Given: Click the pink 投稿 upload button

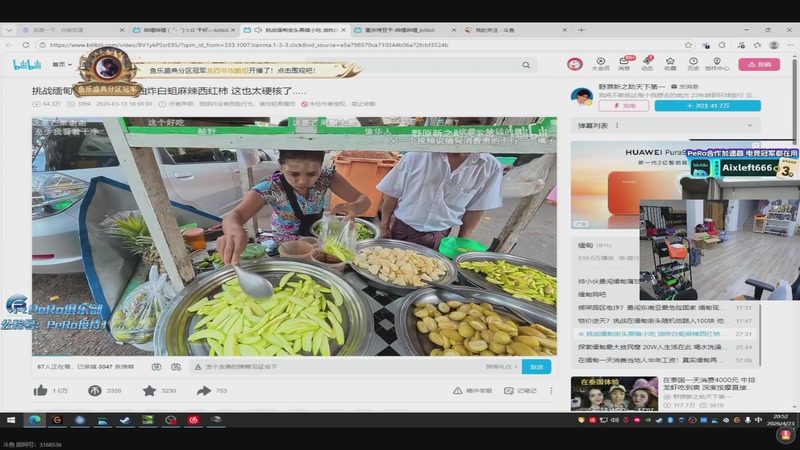Looking at the screenshot, I should (x=759, y=64).
